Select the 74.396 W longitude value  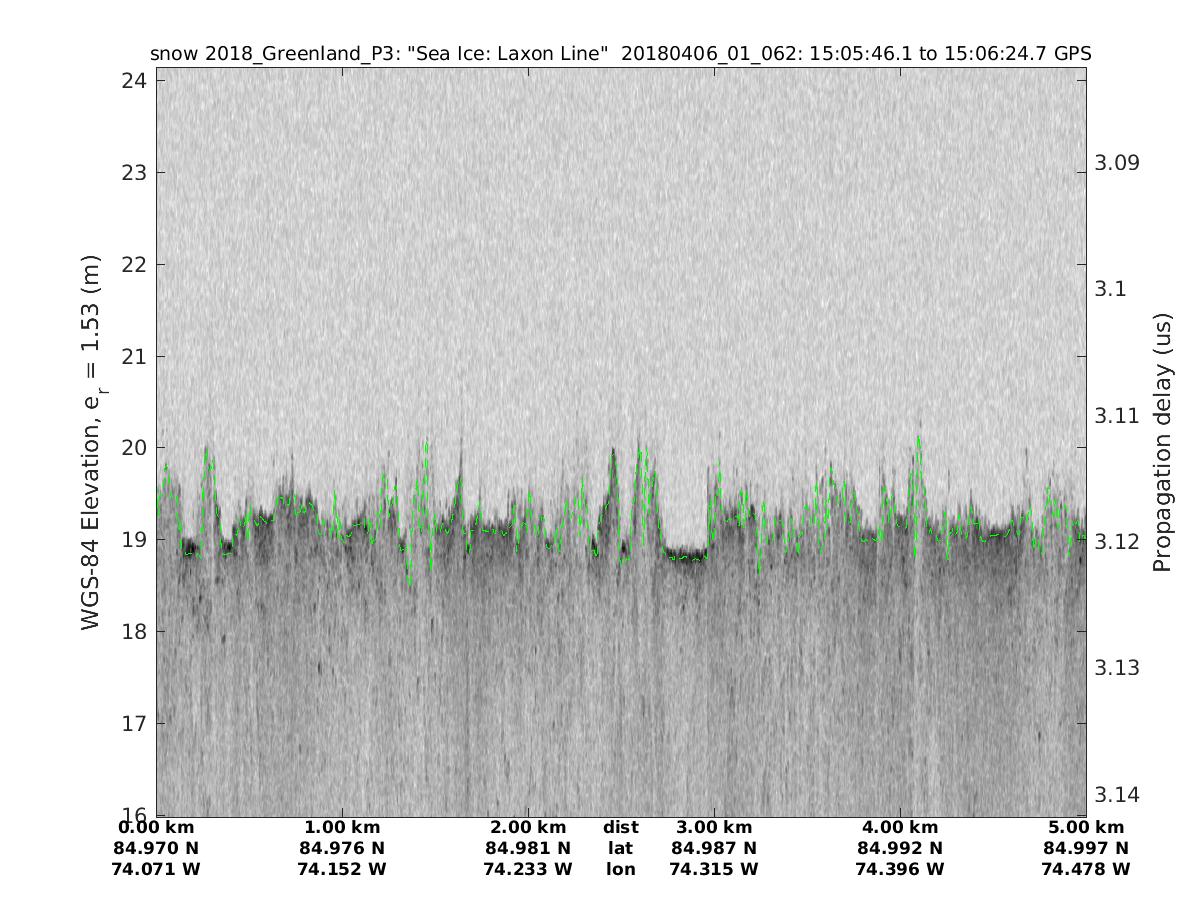pyautogui.click(x=900, y=869)
